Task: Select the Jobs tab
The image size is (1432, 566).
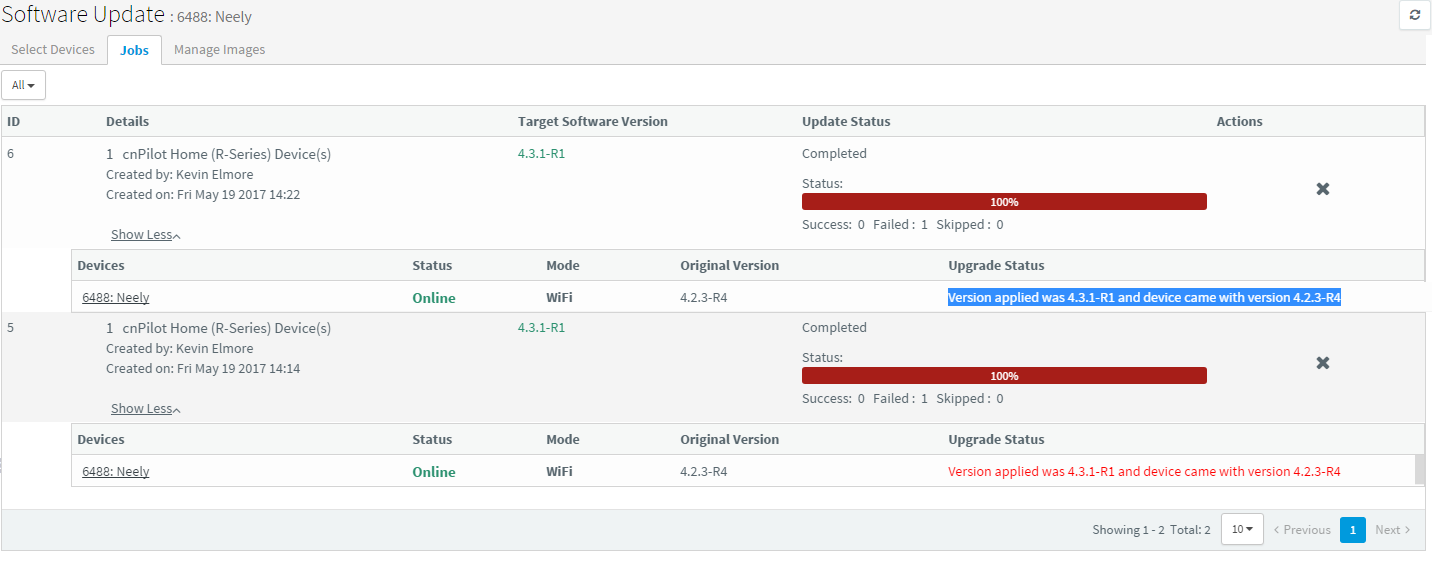Action: pos(134,50)
